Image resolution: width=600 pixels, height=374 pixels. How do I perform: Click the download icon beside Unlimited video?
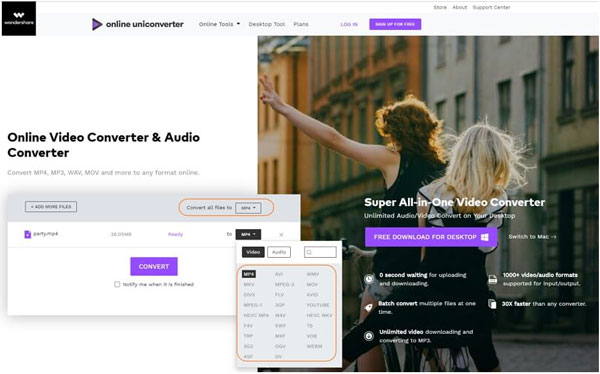coord(369,336)
